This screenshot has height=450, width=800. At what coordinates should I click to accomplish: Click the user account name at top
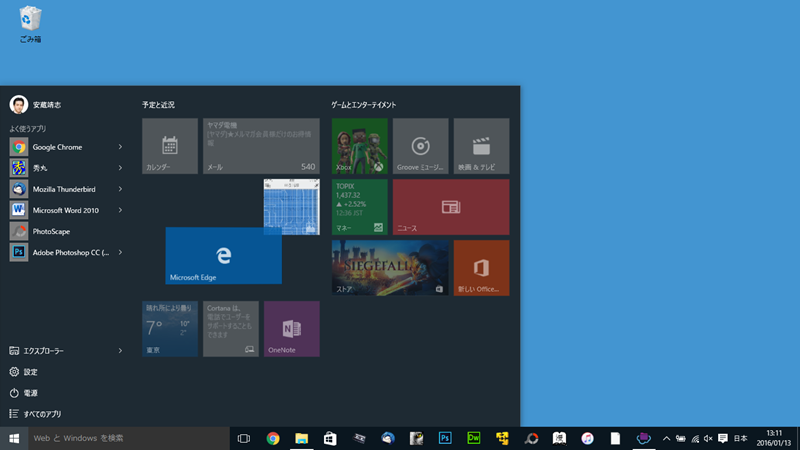46,105
